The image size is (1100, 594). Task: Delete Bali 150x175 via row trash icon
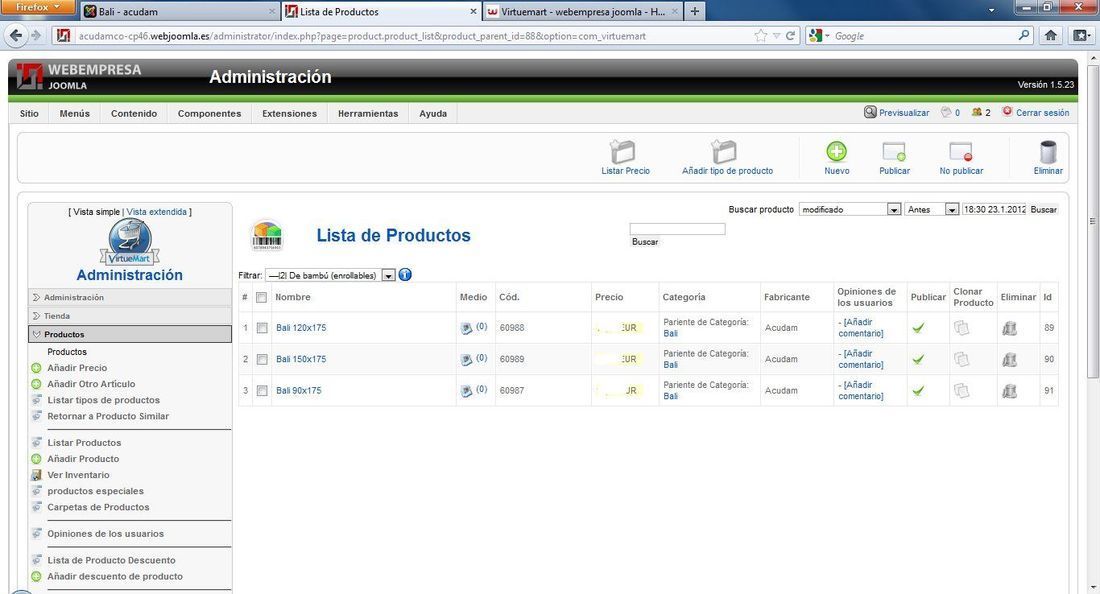[x=1010, y=359]
